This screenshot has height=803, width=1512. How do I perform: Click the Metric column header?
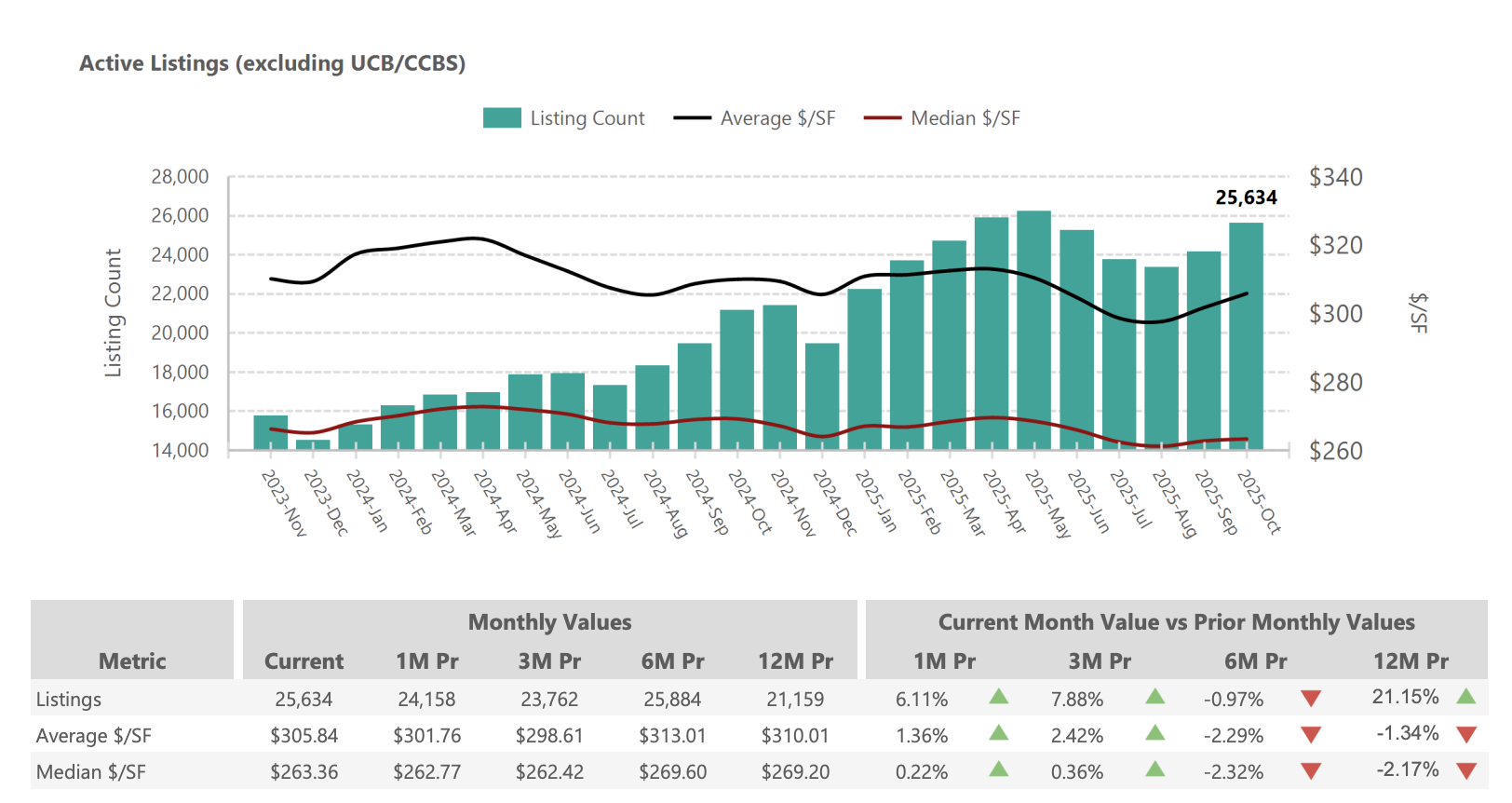(x=132, y=661)
